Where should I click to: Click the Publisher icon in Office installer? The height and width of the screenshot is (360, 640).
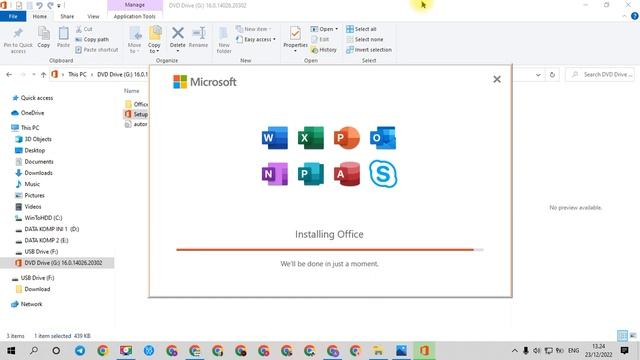311,174
